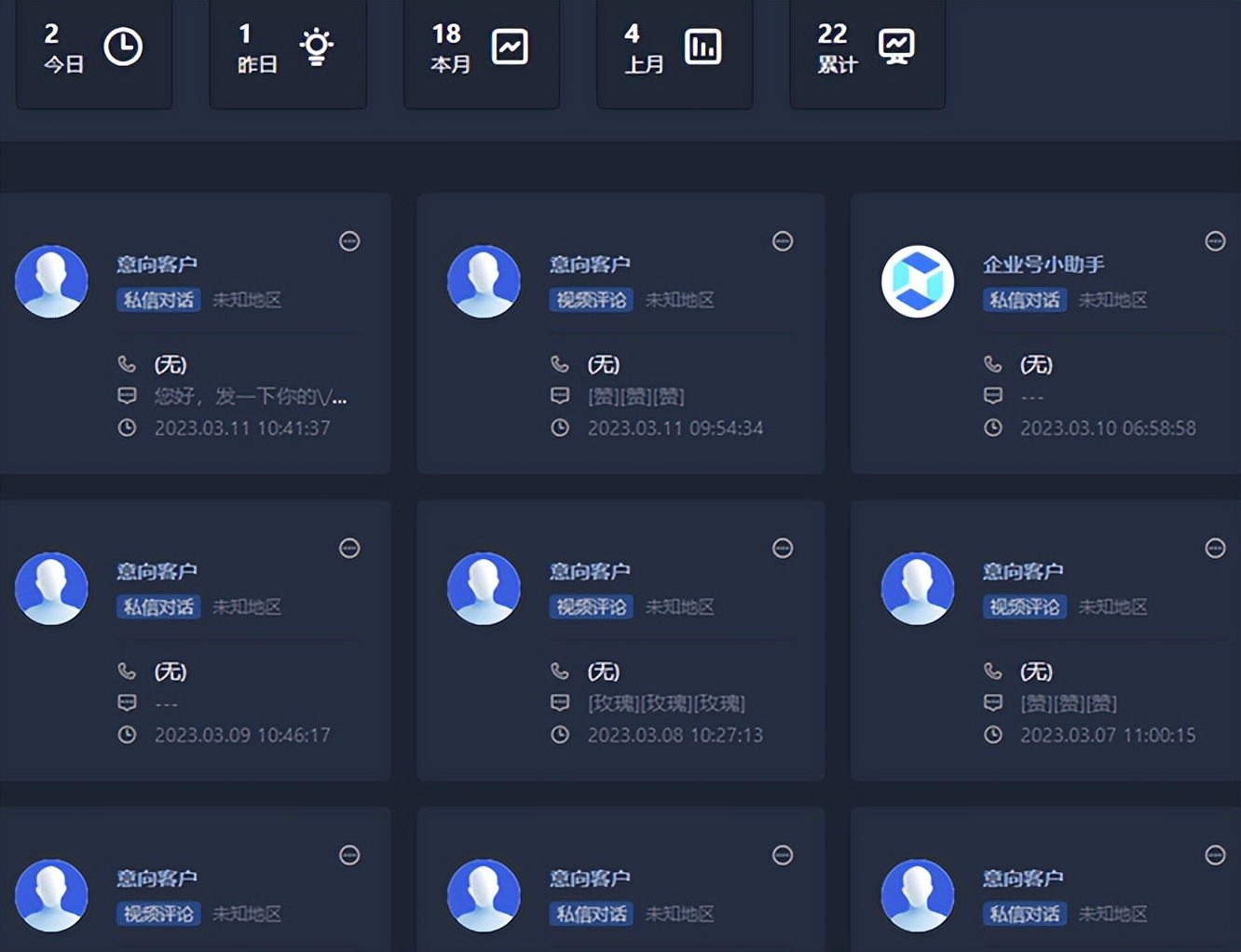
Task: Click the 企业号小助手 name text
Action: [1043, 264]
